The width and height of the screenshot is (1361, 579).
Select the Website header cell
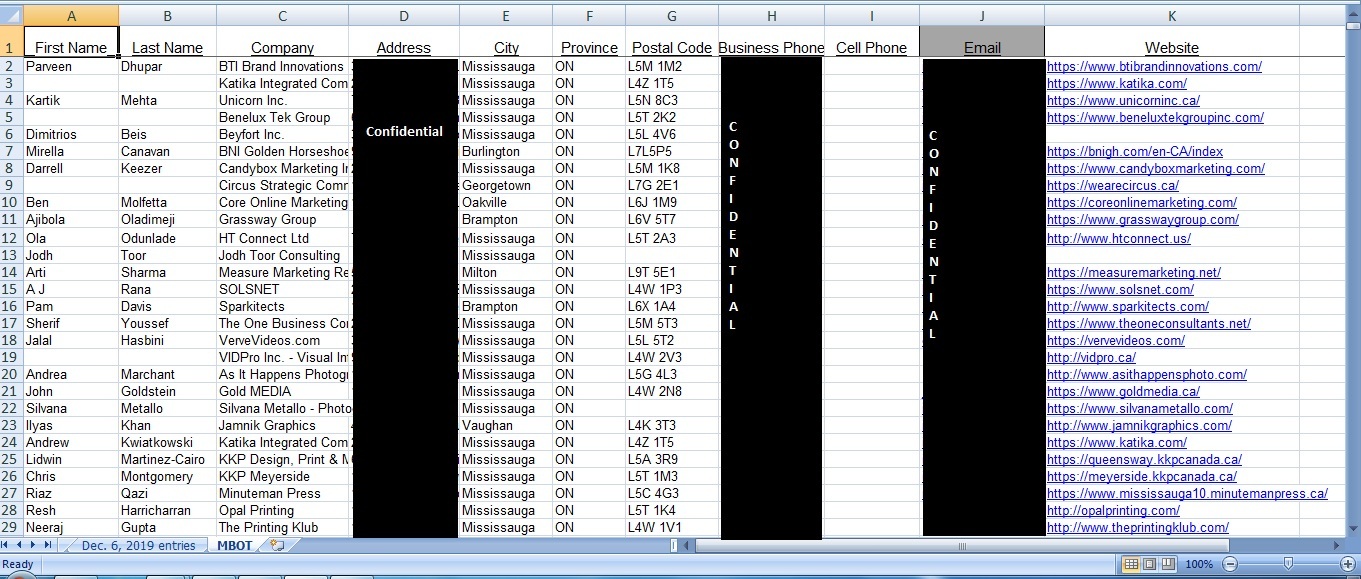[x=1172, y=42]
